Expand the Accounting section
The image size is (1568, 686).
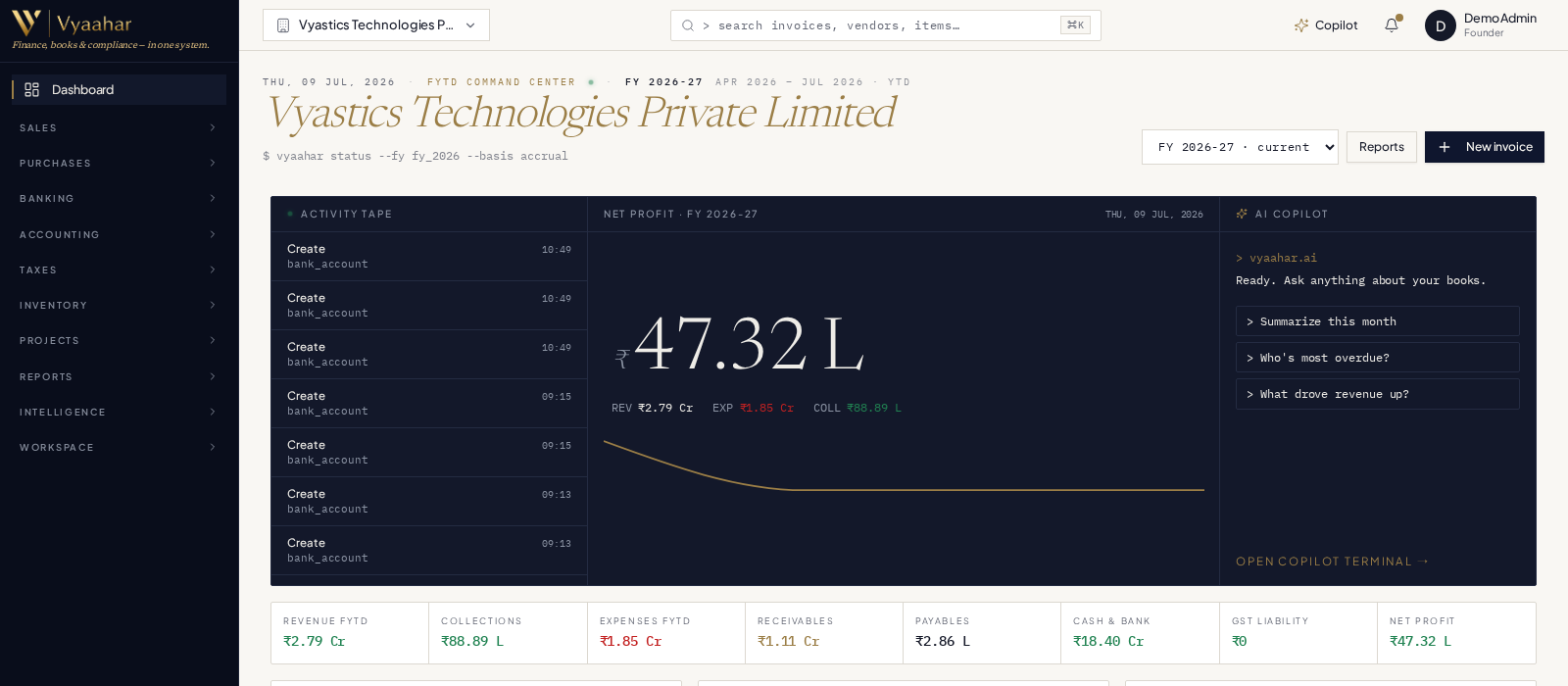[x=119, y=234]
